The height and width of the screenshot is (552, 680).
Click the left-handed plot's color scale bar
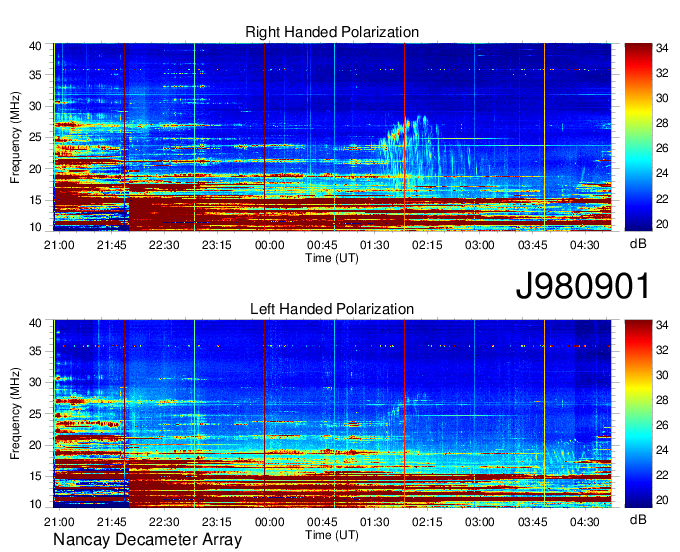(638, 414)
